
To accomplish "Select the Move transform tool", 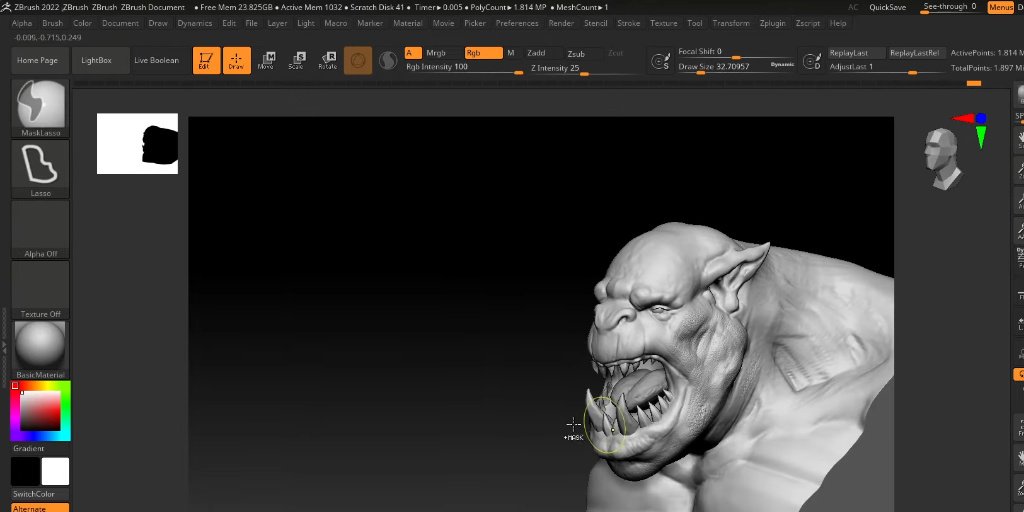I will 266,60.
